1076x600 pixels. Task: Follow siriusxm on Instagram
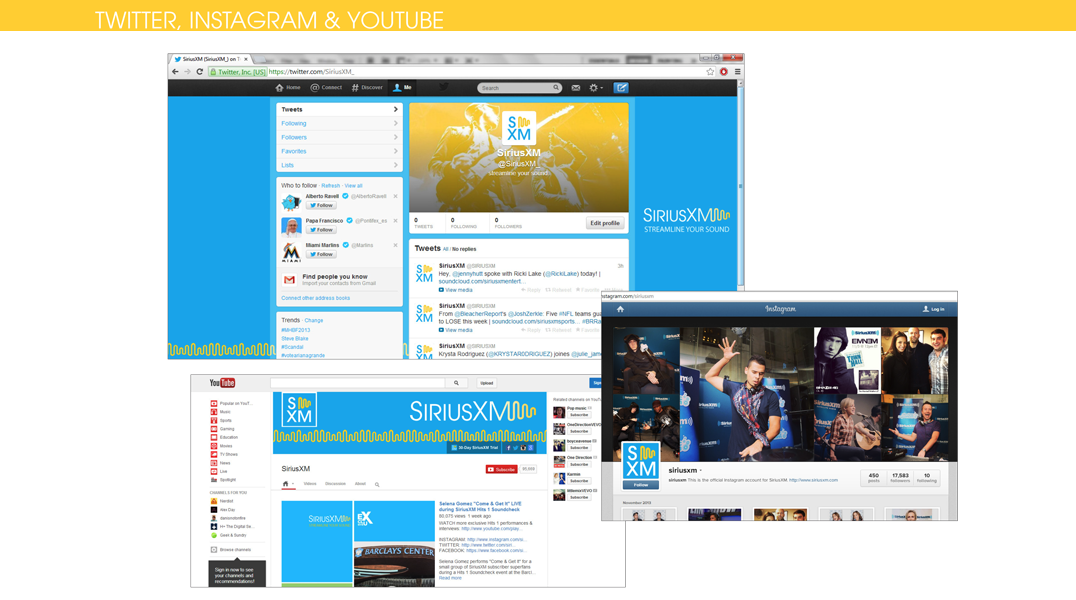tap(641, 485)
